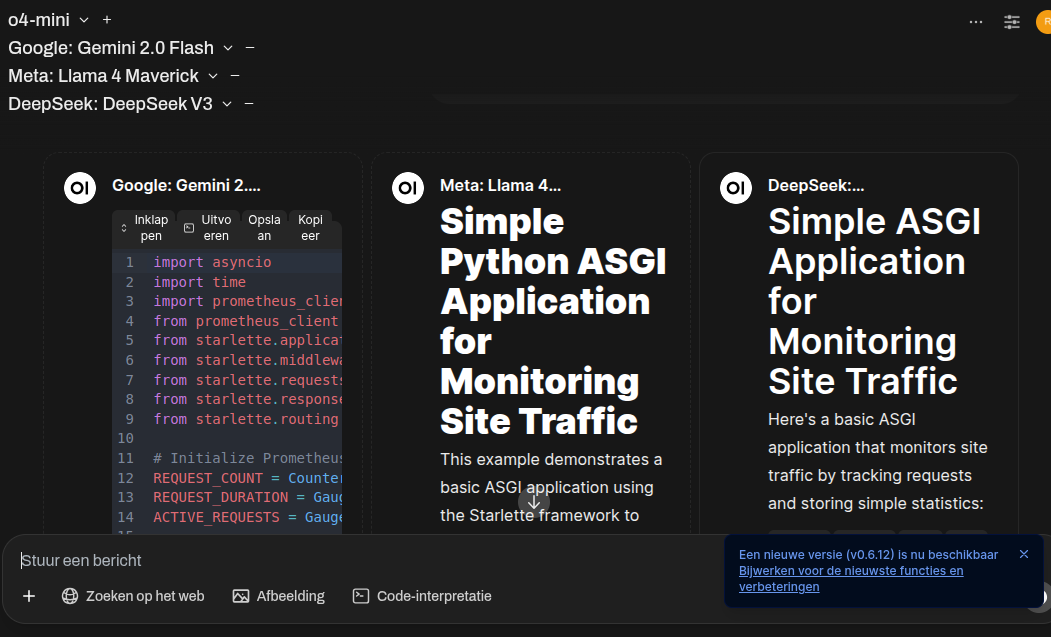Click the 'Een nieuwe versie (v0.6.12)' notification text
The width and height of the screenshot is (1051, 637).
869,555
